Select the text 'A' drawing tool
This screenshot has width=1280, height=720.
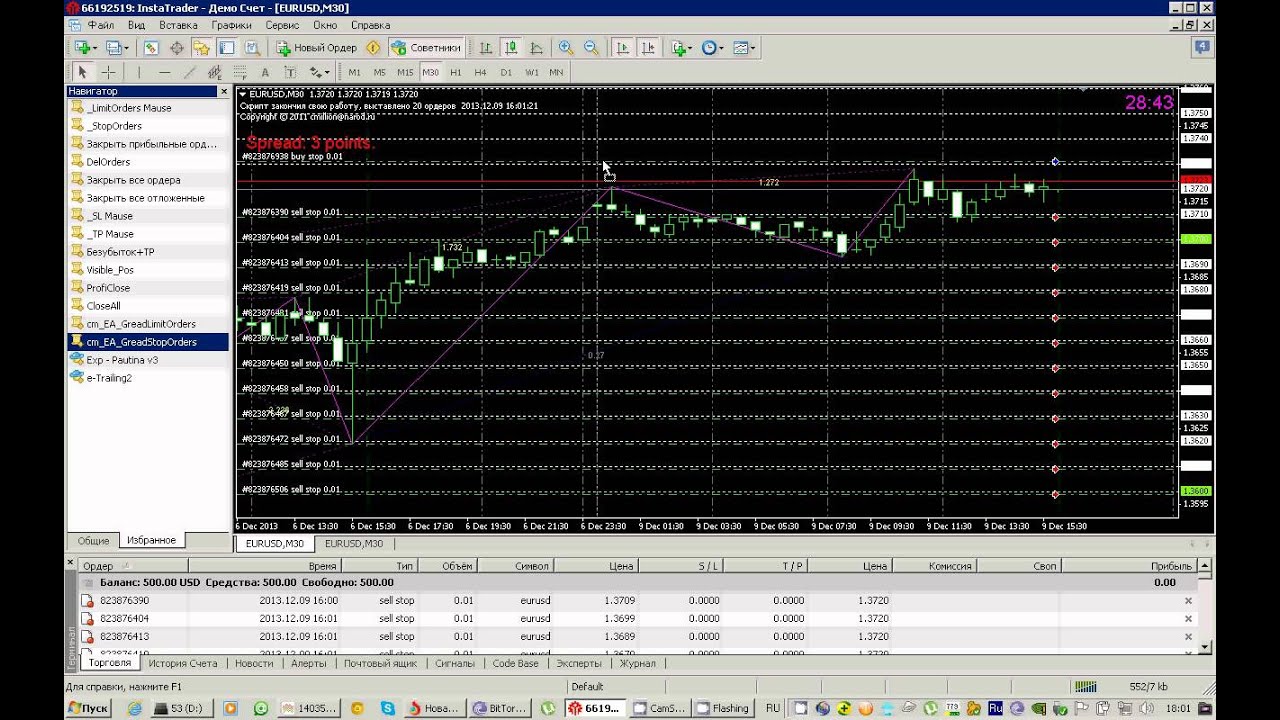[x=265, y=72]
